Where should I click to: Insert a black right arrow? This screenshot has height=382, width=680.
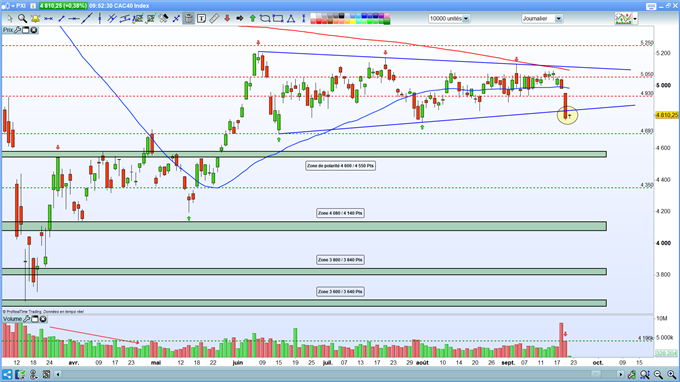point(240,19)
